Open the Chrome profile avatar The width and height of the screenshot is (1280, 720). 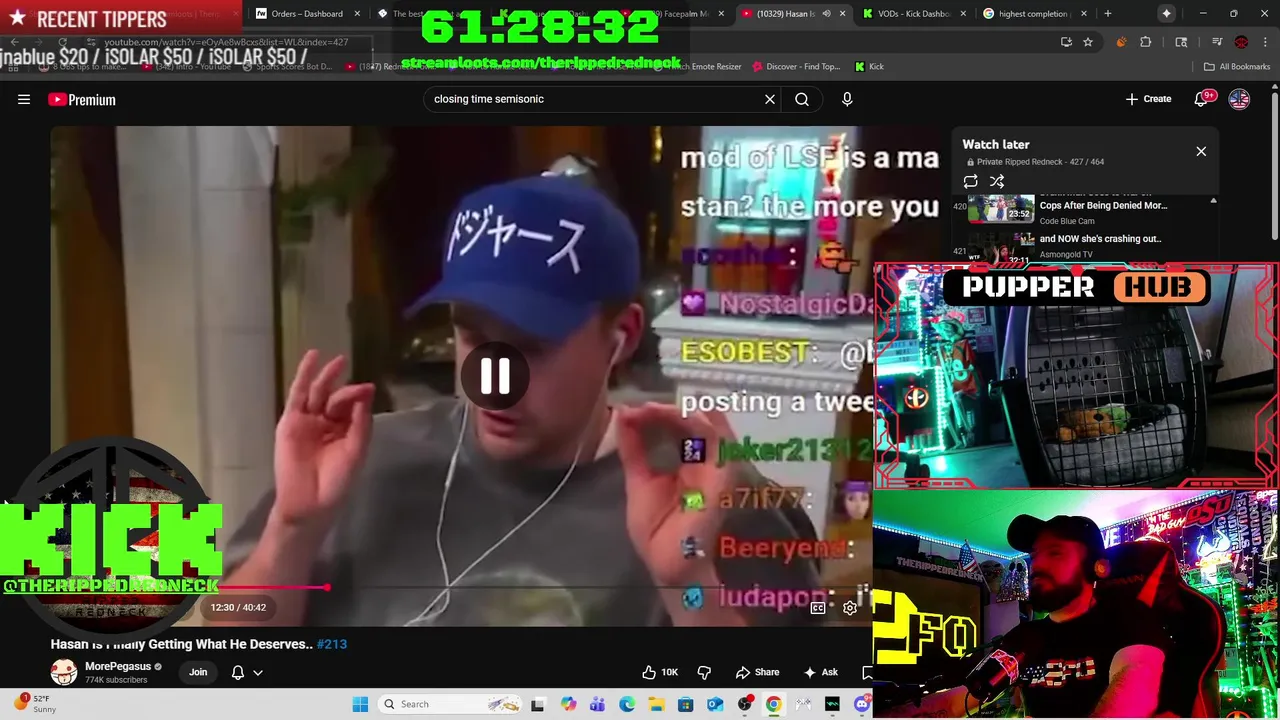[1241, 42]
